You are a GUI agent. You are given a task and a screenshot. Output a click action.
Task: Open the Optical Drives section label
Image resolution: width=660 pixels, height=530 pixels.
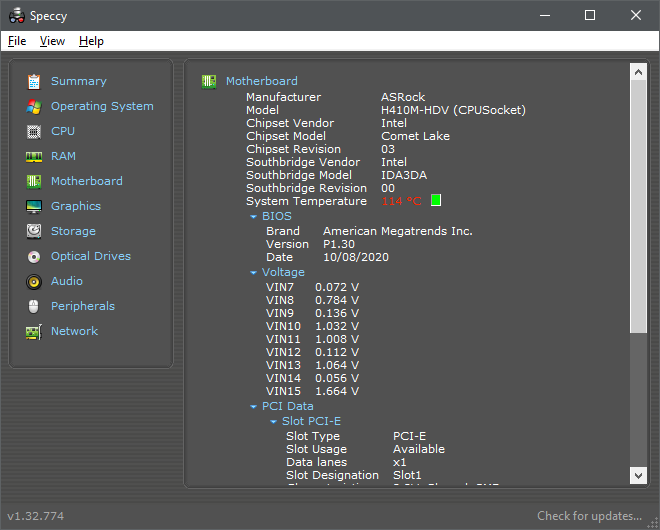(x=91, y=256)
